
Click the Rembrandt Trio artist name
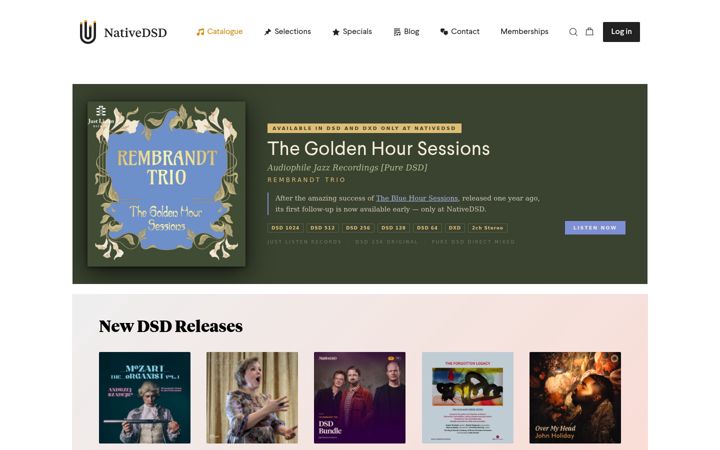click(x=306, y=180)
